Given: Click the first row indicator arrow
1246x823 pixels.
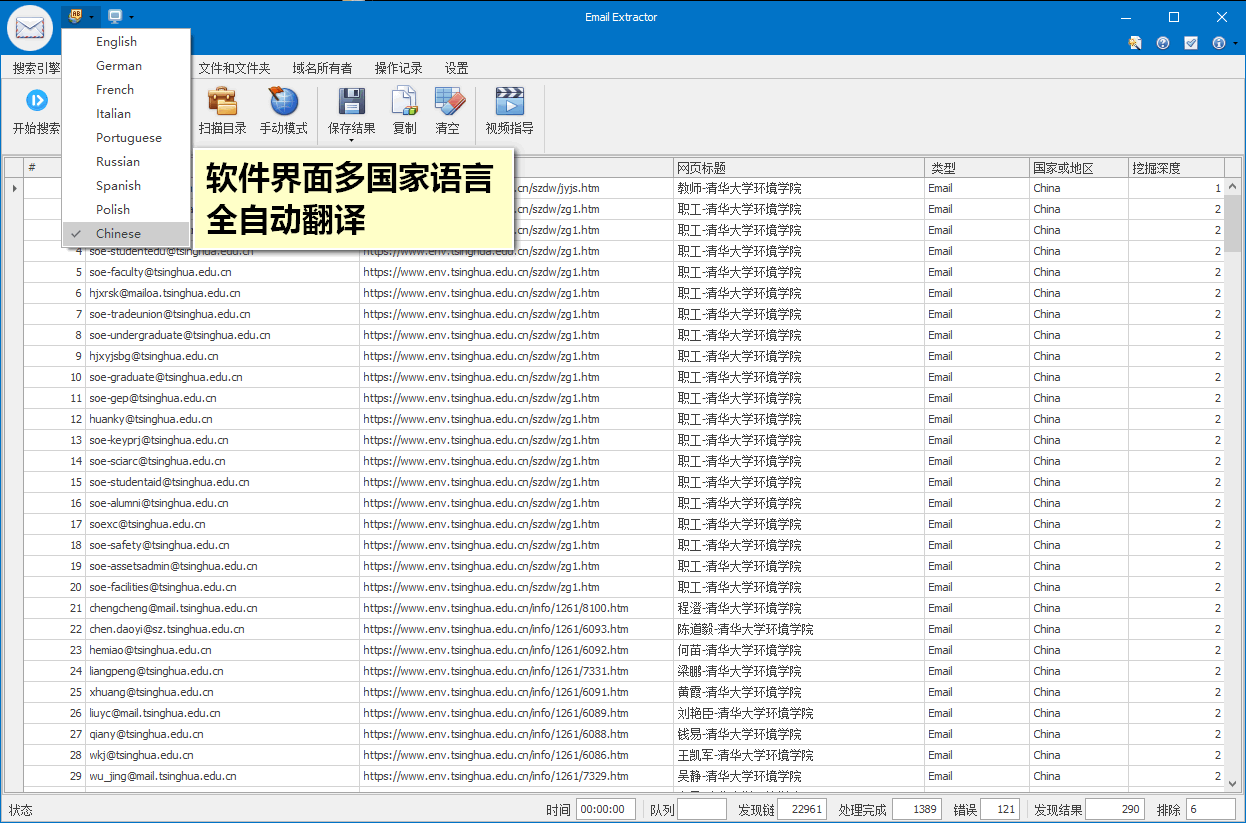Looking at the screenshot, I should point(13,188).
